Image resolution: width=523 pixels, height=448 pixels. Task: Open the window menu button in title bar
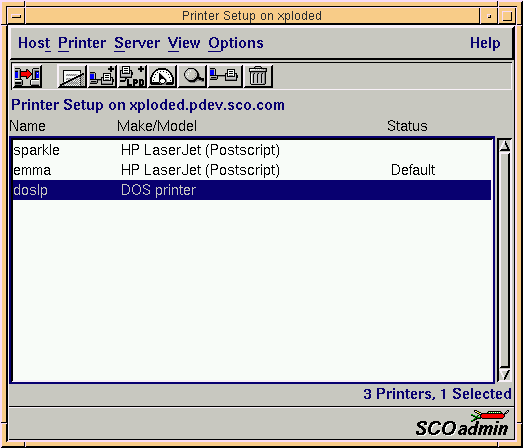[x=16, y=16]
